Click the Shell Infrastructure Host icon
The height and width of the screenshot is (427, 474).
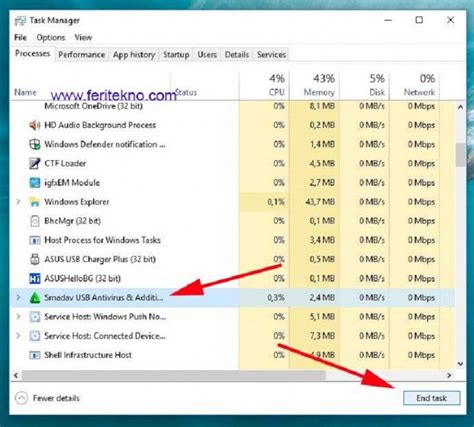pos(35,355)
